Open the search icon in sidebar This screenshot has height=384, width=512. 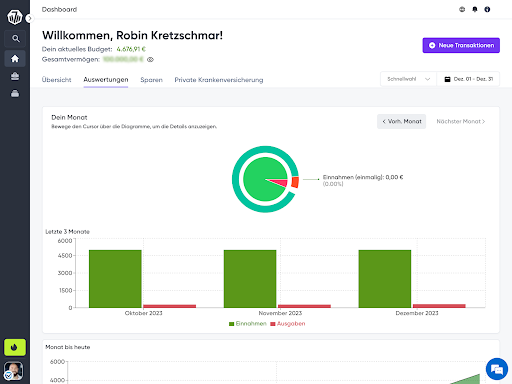tap(15, 39)
